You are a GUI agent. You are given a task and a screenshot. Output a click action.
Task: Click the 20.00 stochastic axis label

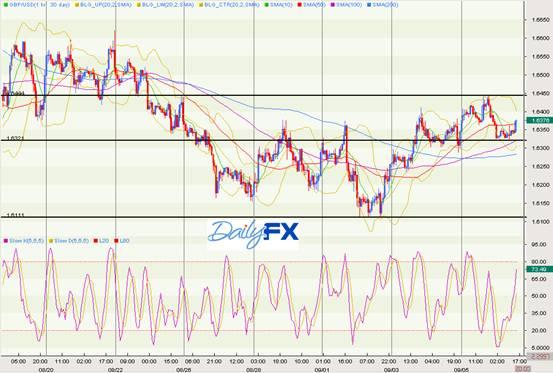point(539,330)
